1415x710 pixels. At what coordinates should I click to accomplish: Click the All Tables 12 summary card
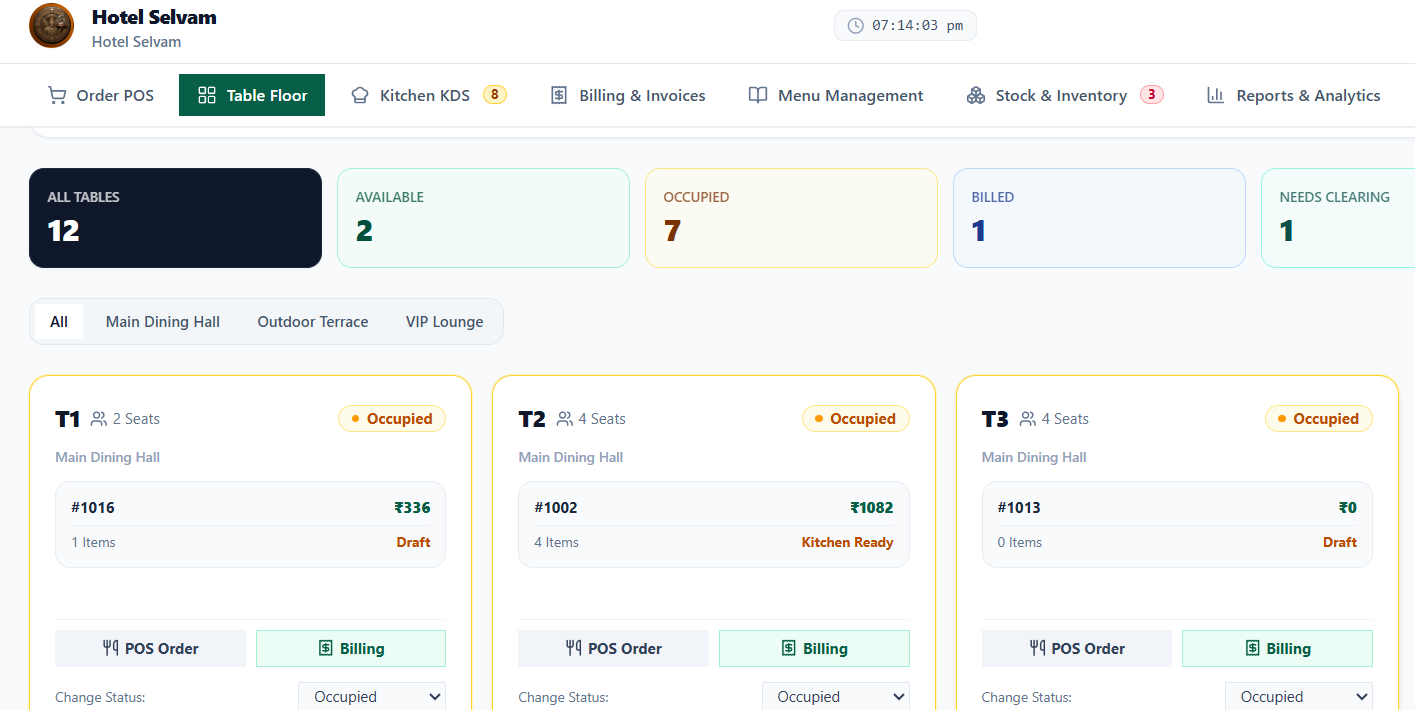(175, 218)
